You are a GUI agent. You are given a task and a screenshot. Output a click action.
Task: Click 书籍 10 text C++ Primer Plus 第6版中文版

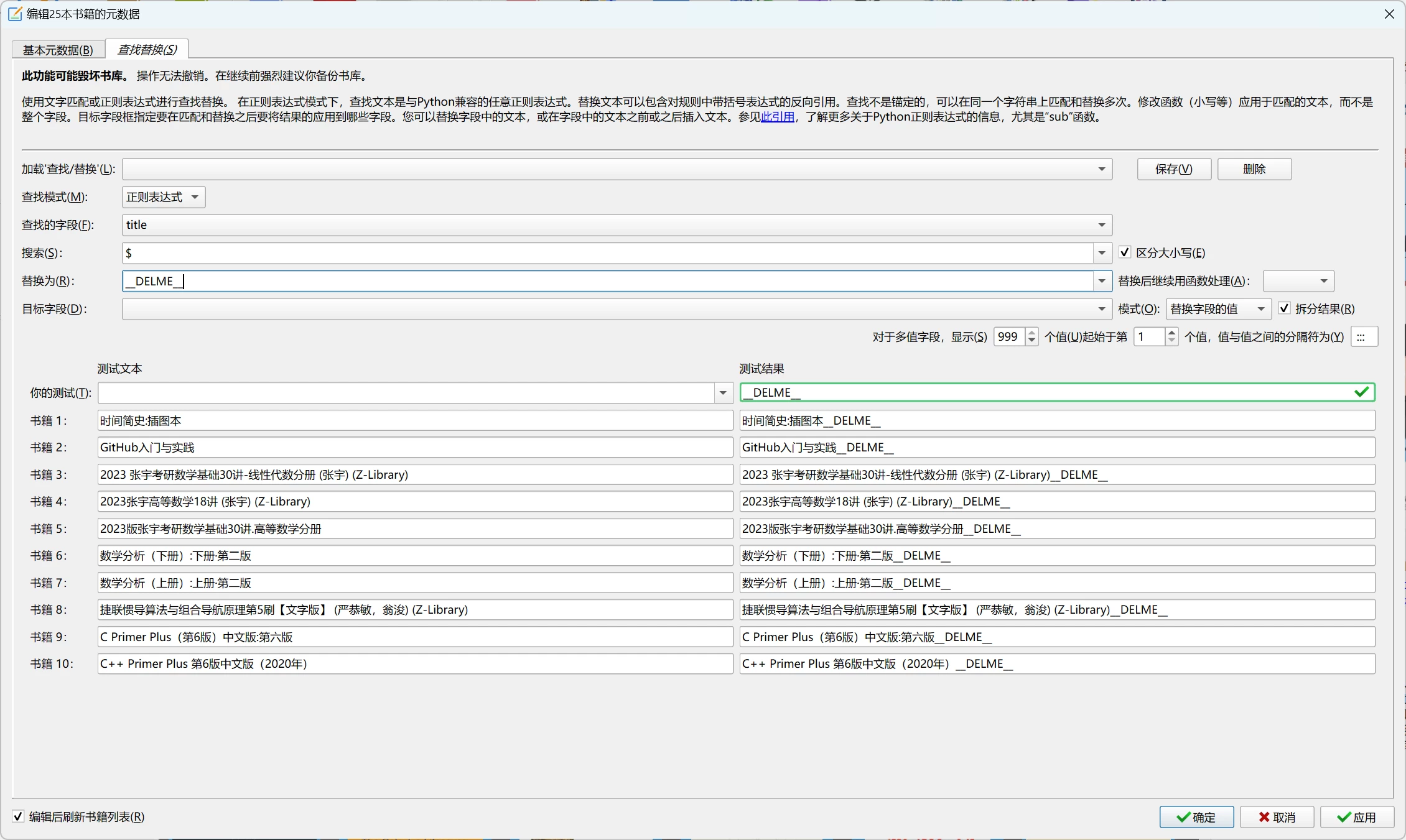tap(415, 663)
